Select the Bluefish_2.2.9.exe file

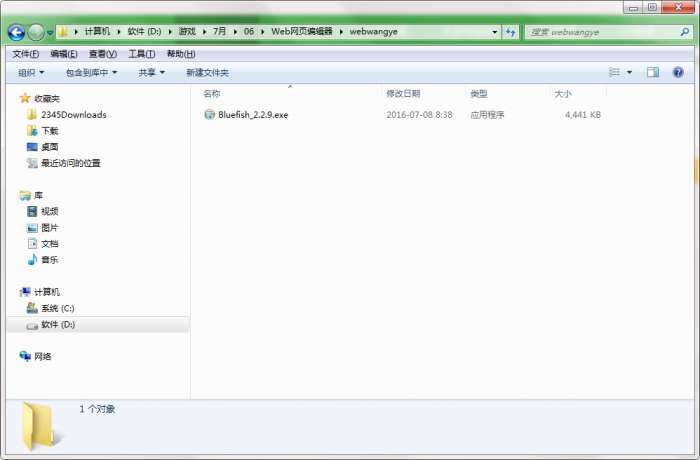253,115
